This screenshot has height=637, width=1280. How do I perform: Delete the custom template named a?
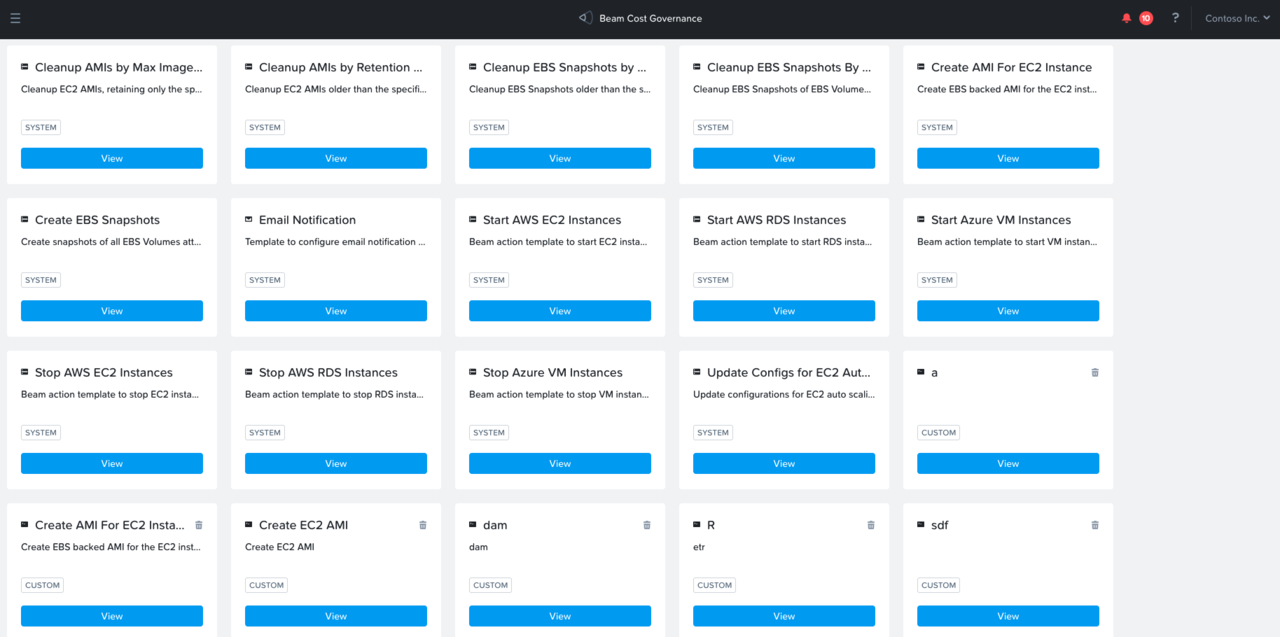[x=1095, y=372]
